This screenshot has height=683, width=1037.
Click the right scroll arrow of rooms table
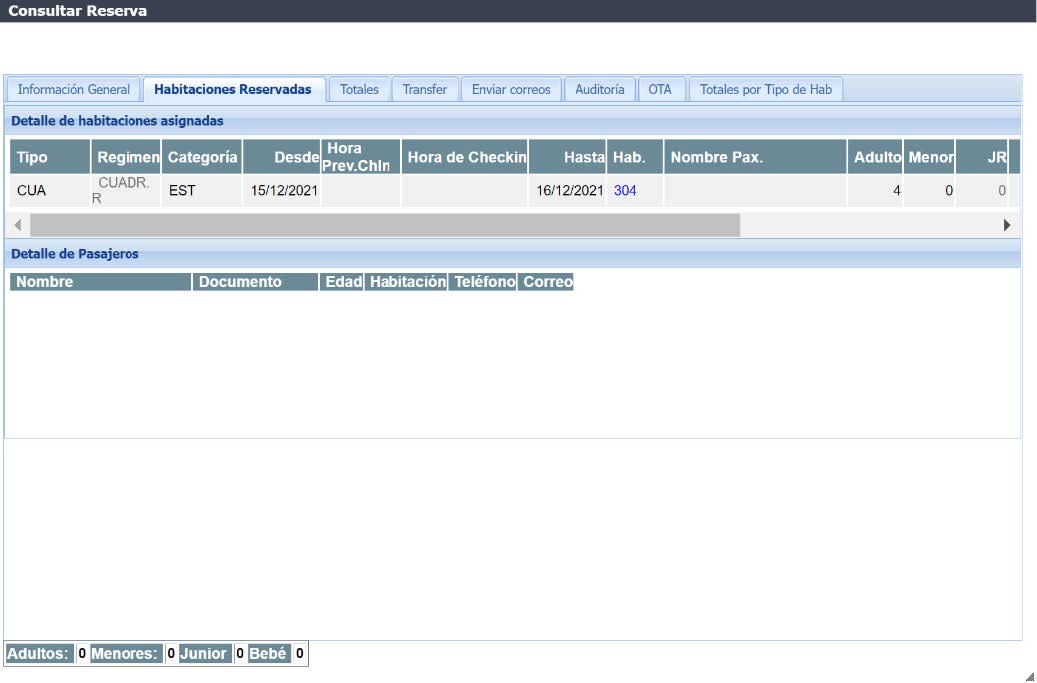(1006, 225)
